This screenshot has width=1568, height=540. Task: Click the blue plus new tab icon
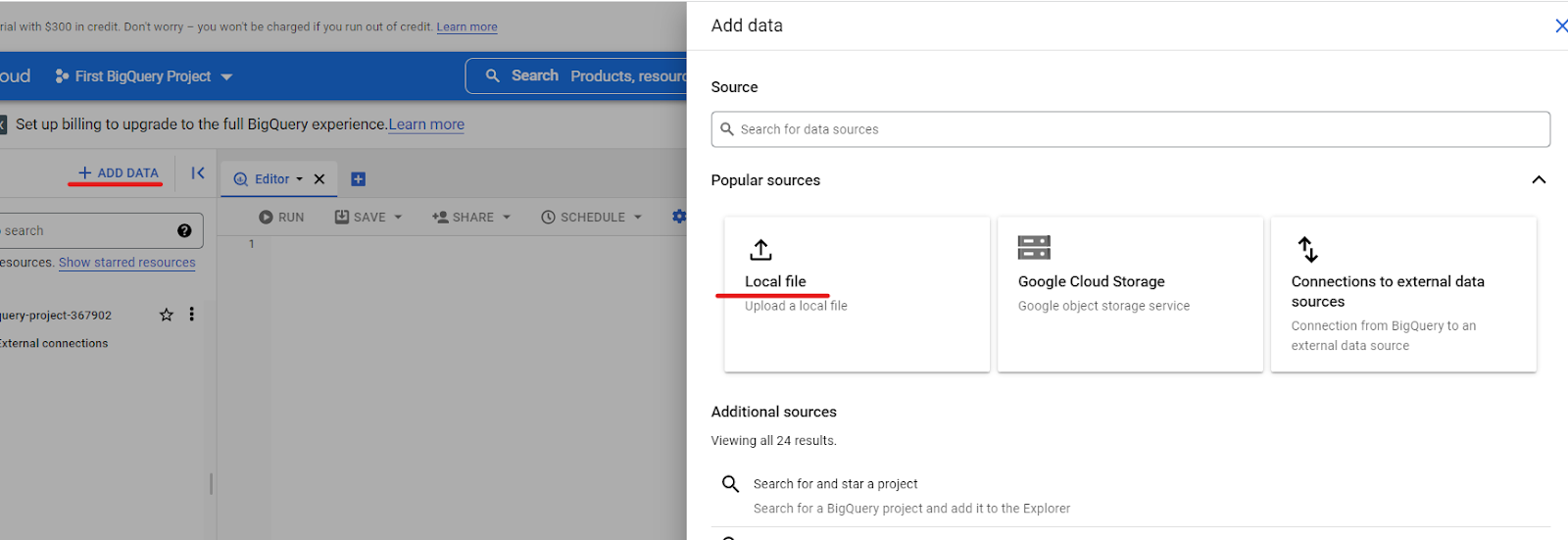pyautogui.click(x=359, y=179)
